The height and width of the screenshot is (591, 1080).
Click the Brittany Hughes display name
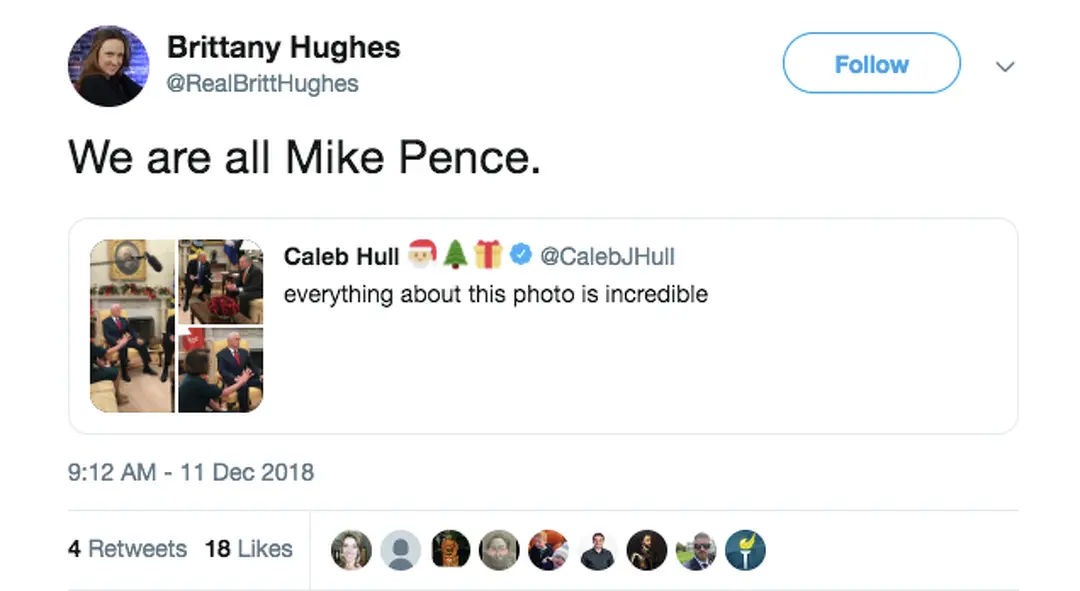(x=283, y=47)
